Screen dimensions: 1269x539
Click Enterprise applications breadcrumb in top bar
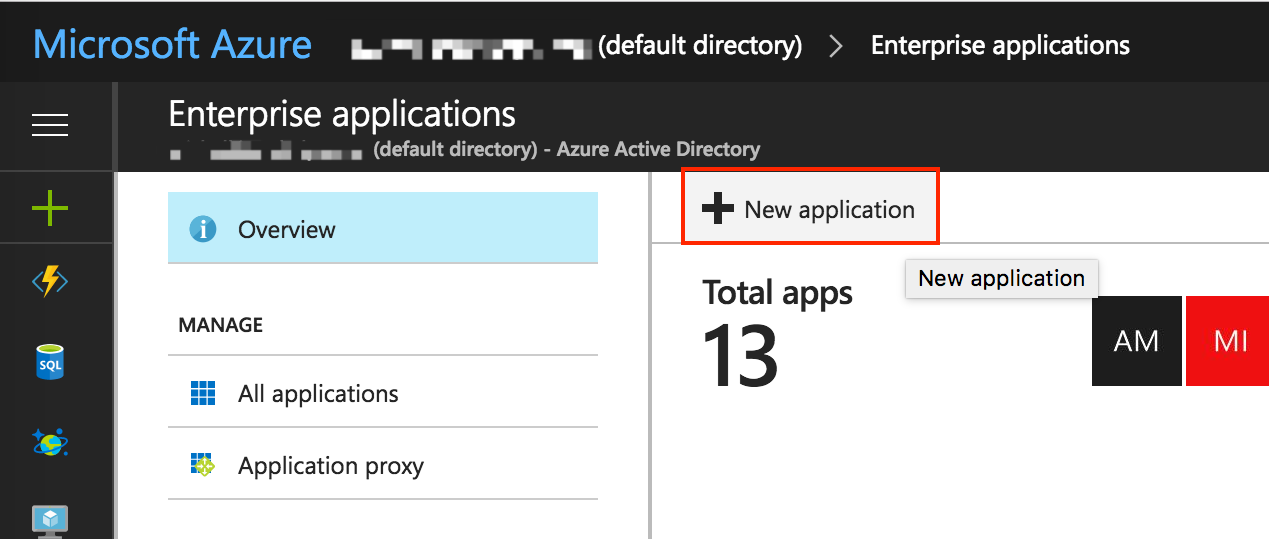point(1000,46)
